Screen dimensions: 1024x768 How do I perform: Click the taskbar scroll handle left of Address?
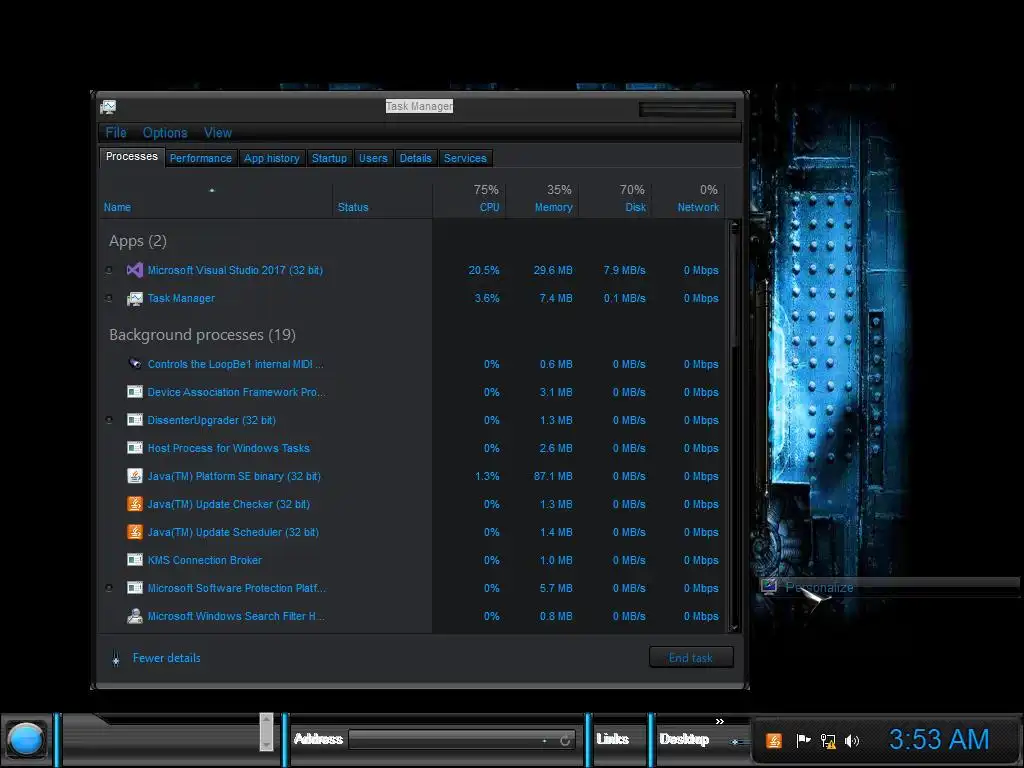pyautogui.click(x=266, y=733)
